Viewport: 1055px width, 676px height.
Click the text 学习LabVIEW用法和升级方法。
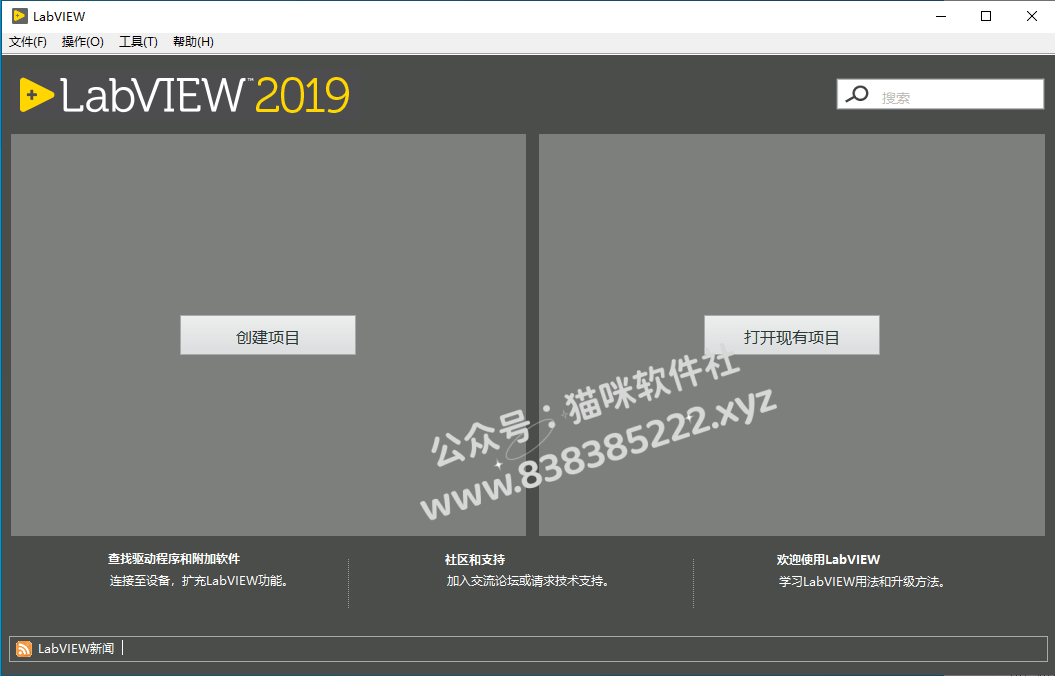point(863,581)
